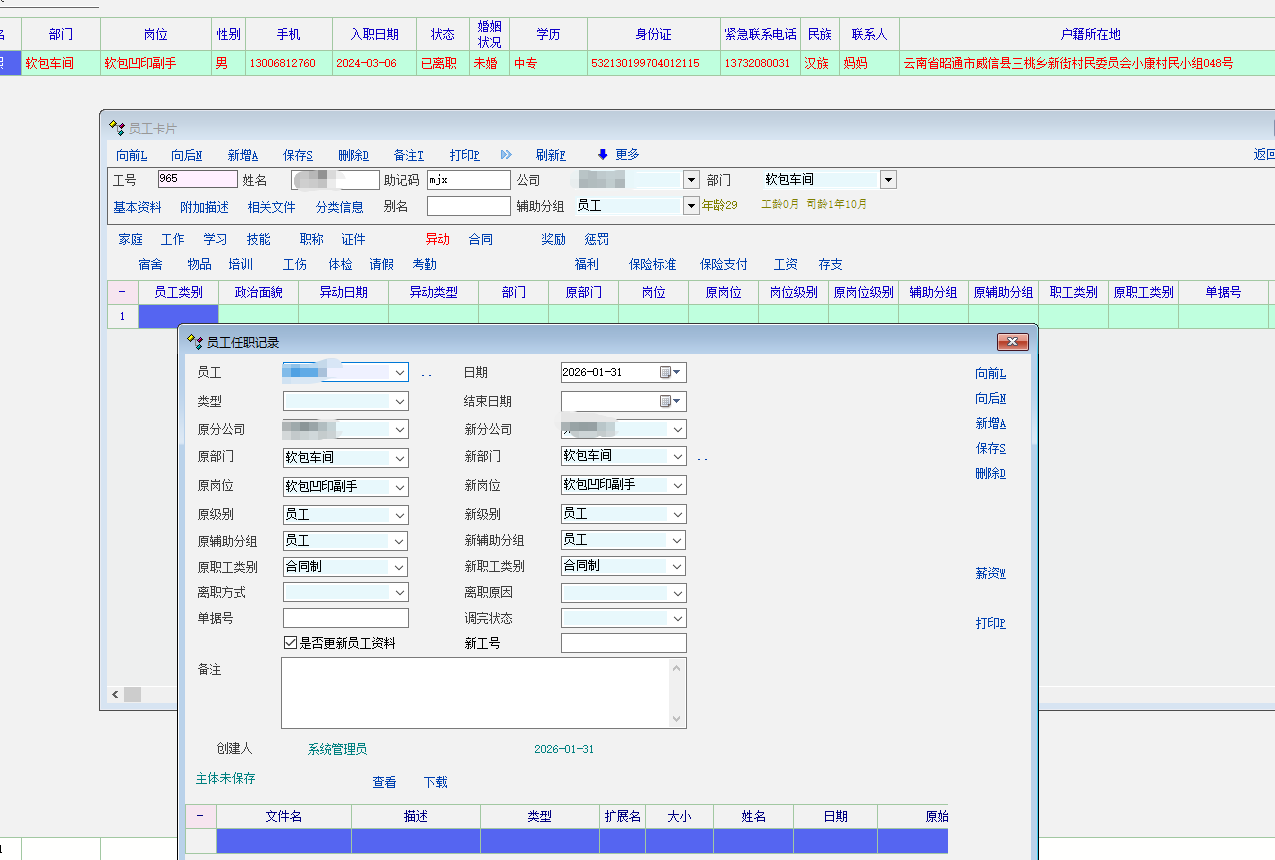The width and height of the screenshot is (1275, 860).
Task: Click 保存S in the 员工任职记录 dialog
Action: click(x=990, y=449)
